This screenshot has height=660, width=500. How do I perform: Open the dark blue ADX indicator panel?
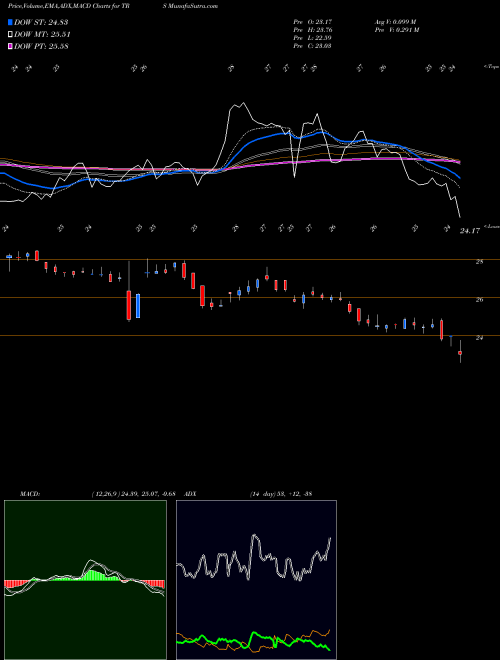tap(256, 580)
